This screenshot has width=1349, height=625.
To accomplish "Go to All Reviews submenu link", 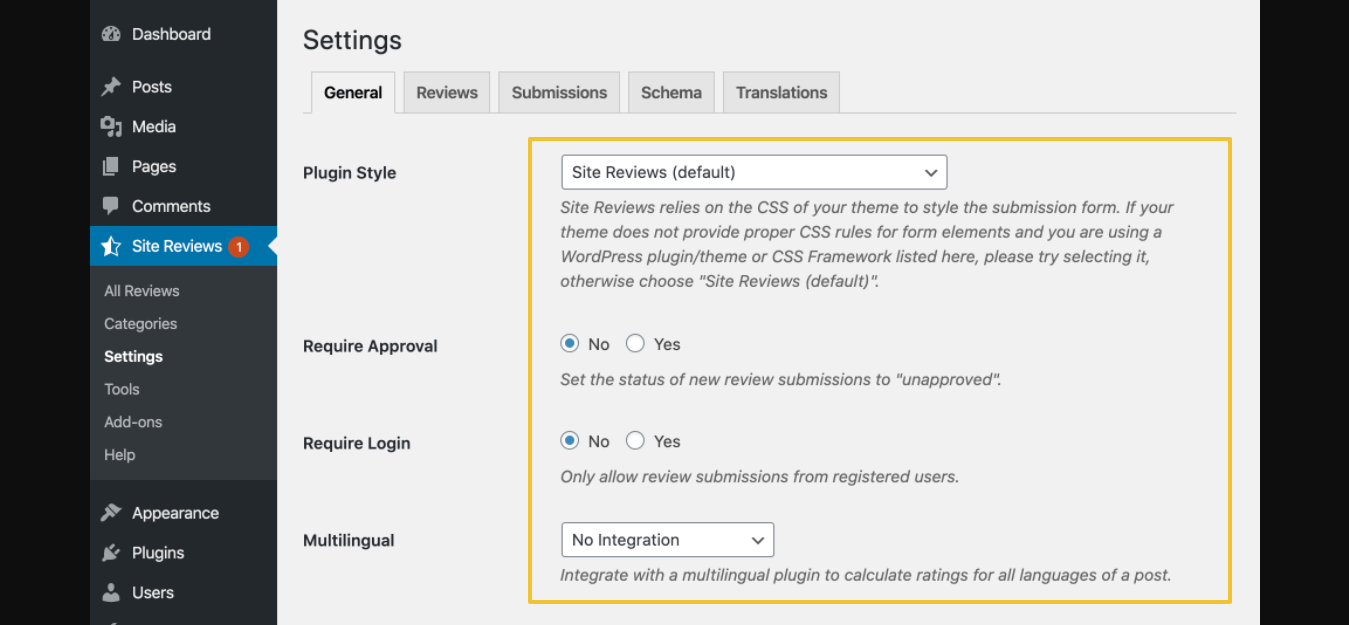I will point(142,291).
